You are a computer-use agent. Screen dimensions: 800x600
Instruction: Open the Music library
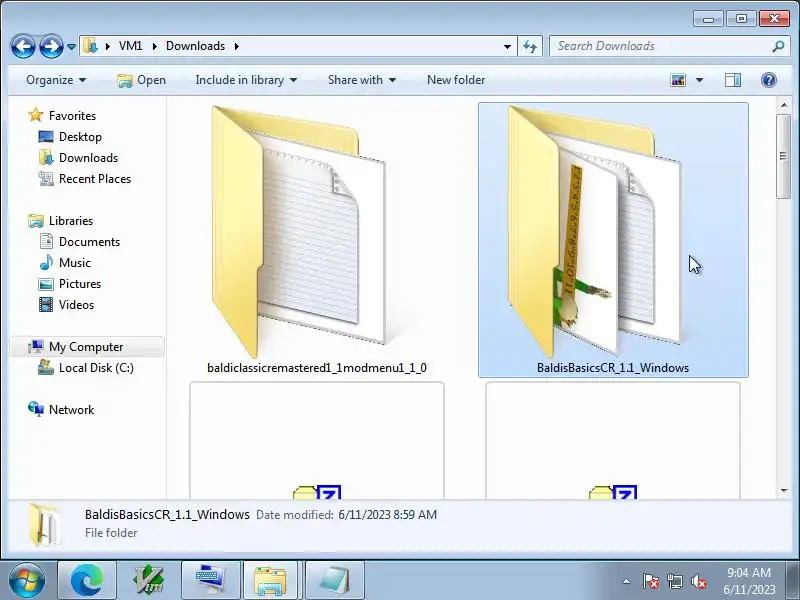tap(74, 263)
